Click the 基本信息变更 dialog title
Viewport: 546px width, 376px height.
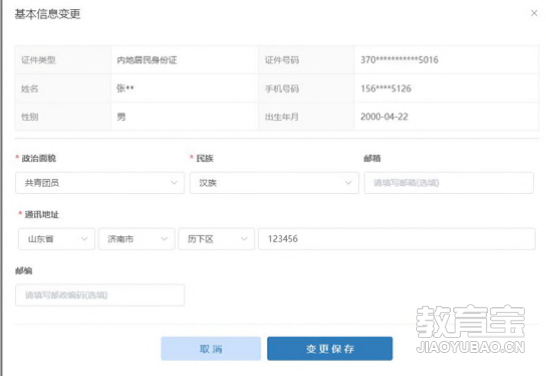pyautogui.click(x=47, y=14)
